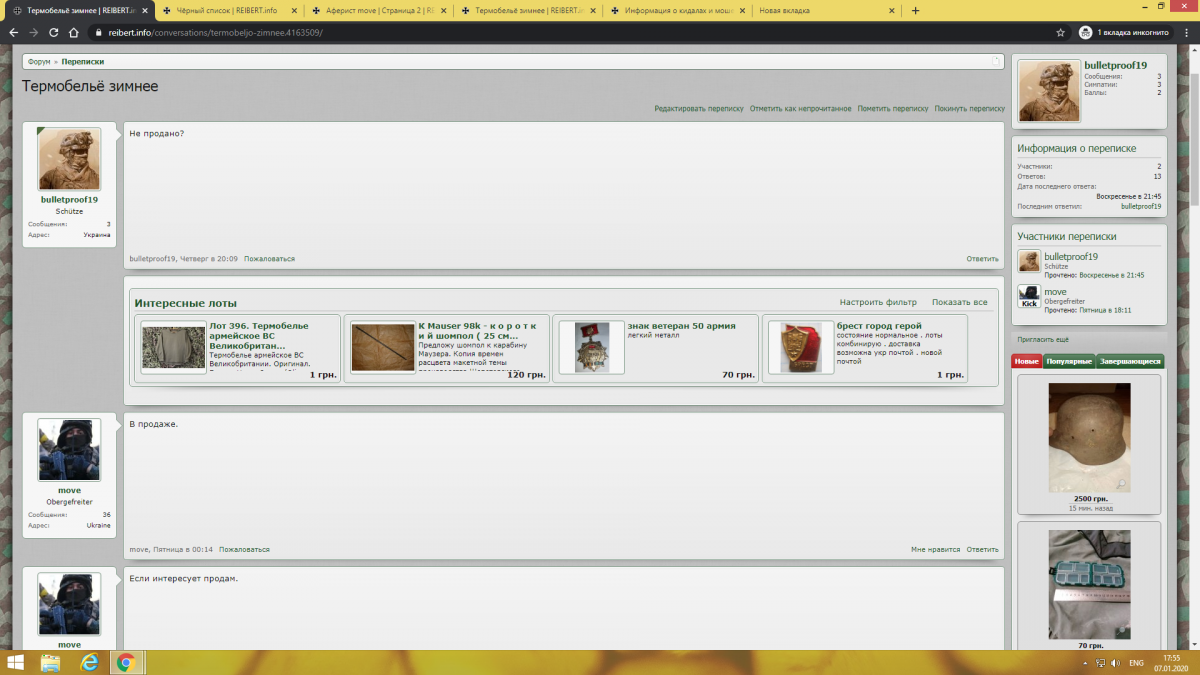Click bulletproof19's small avatar in participants list
Image resolution: width=1200 pixels, height=675 pixels.
tap(1029, 262)
